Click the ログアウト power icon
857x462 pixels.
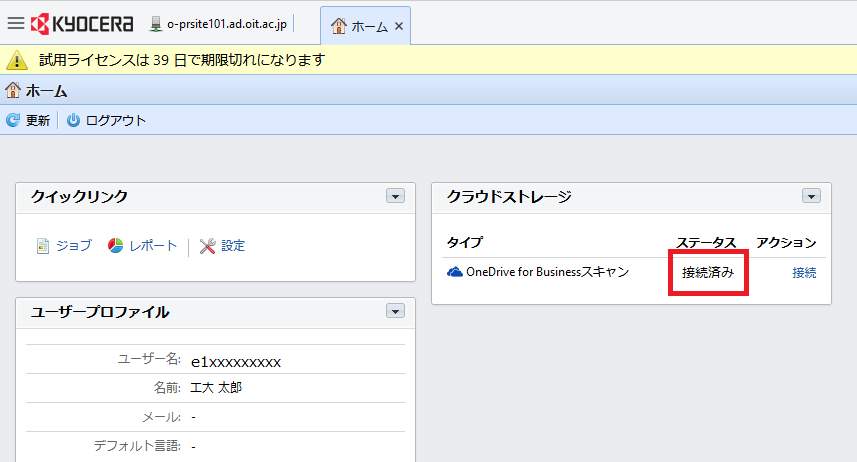coord(73,120)
